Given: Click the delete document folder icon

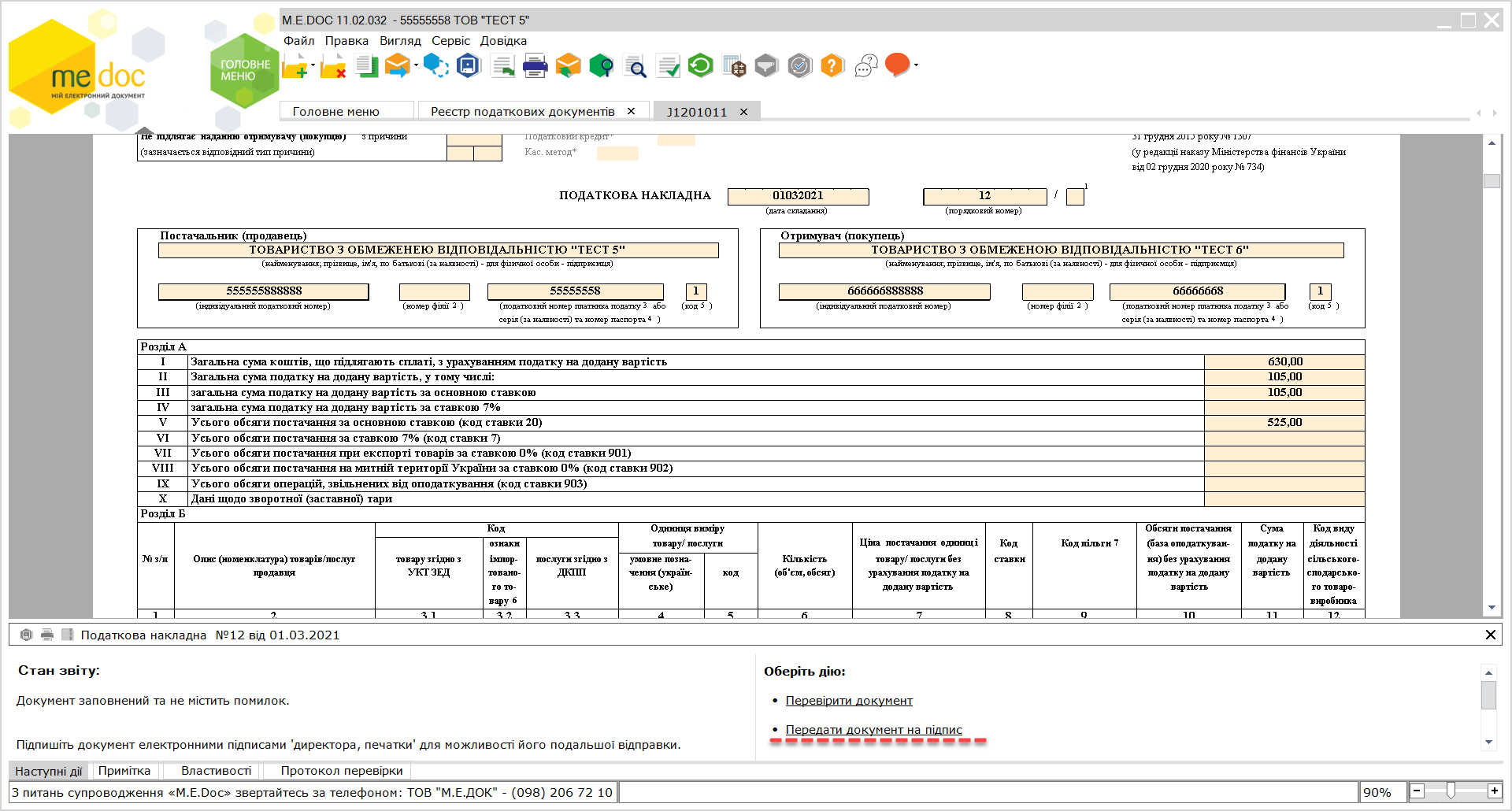Looking at the screenshot, I should 334,66.
